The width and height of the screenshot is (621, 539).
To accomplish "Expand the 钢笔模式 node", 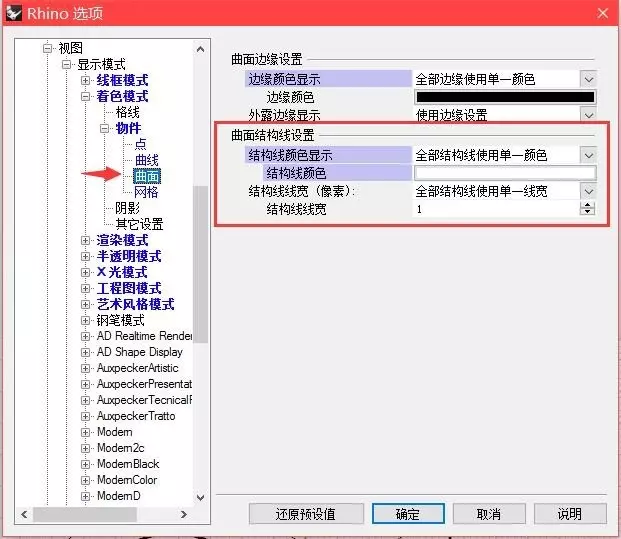I will [x=85, y=320].
